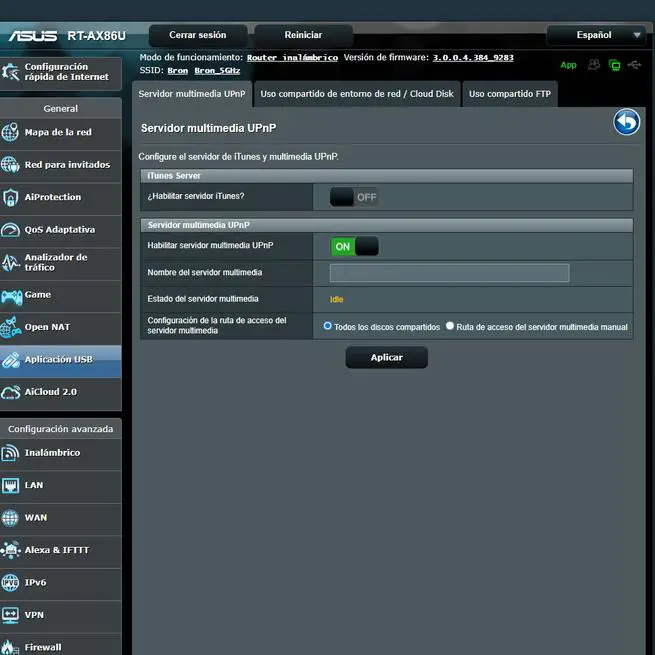Open the AiCloud 2.0 menu item
This screenshot has height=655, width=655.
click(61, 392)
